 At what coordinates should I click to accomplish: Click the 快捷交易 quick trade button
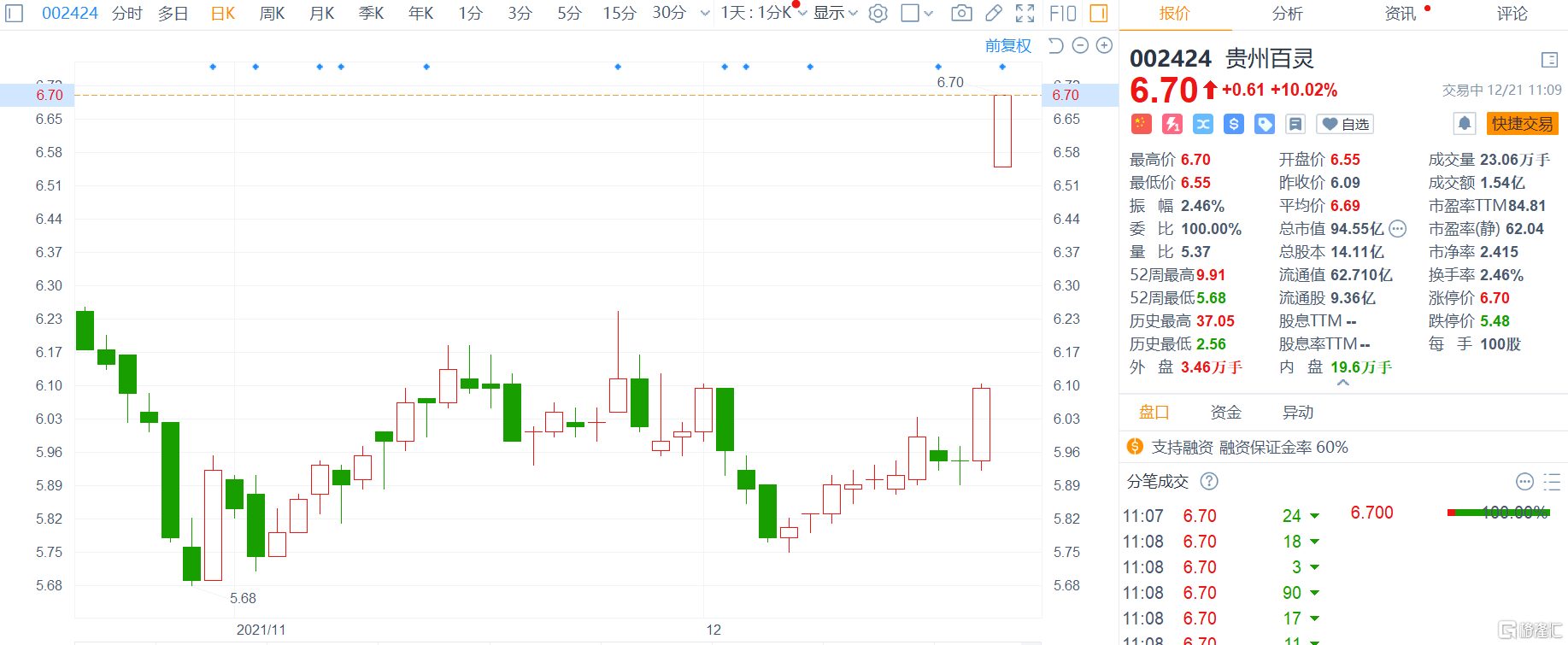coord(1523,124)
